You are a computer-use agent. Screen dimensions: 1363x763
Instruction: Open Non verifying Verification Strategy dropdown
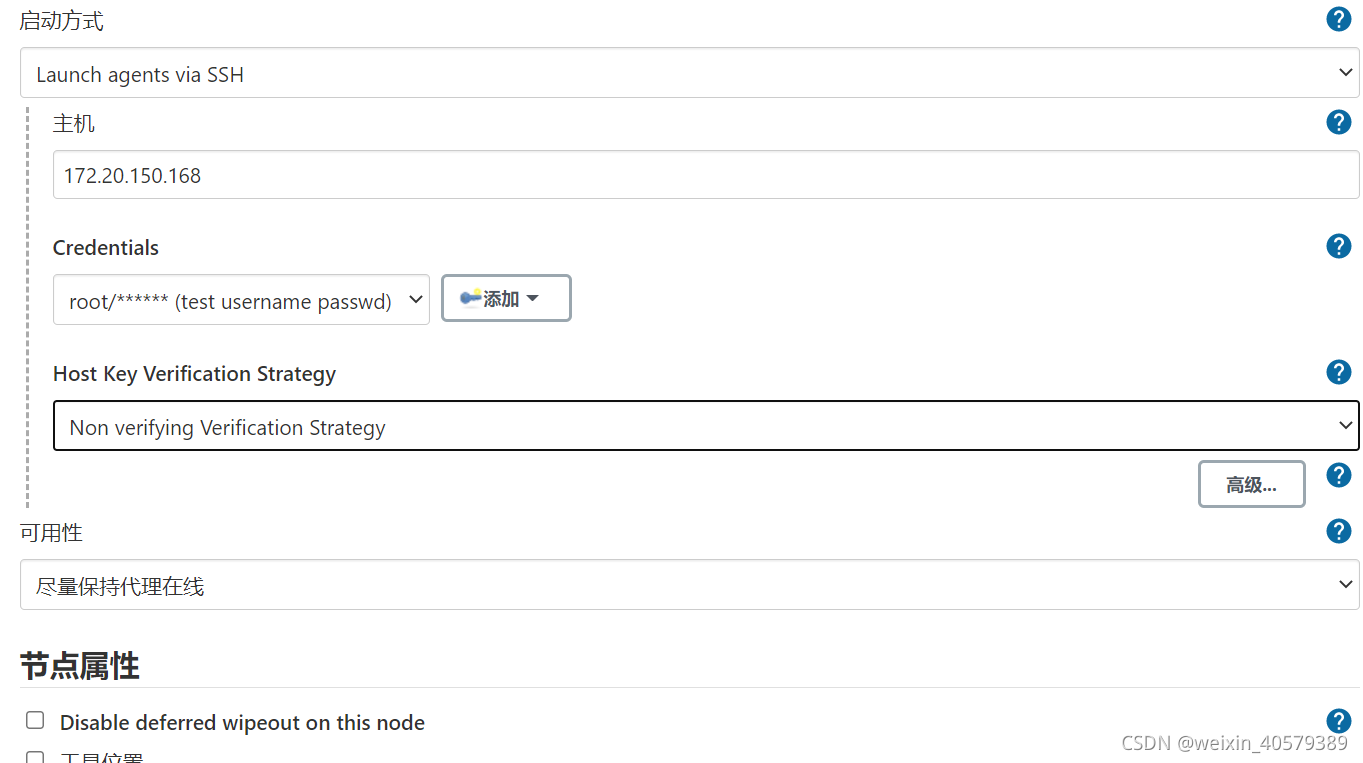coord(706,426)
